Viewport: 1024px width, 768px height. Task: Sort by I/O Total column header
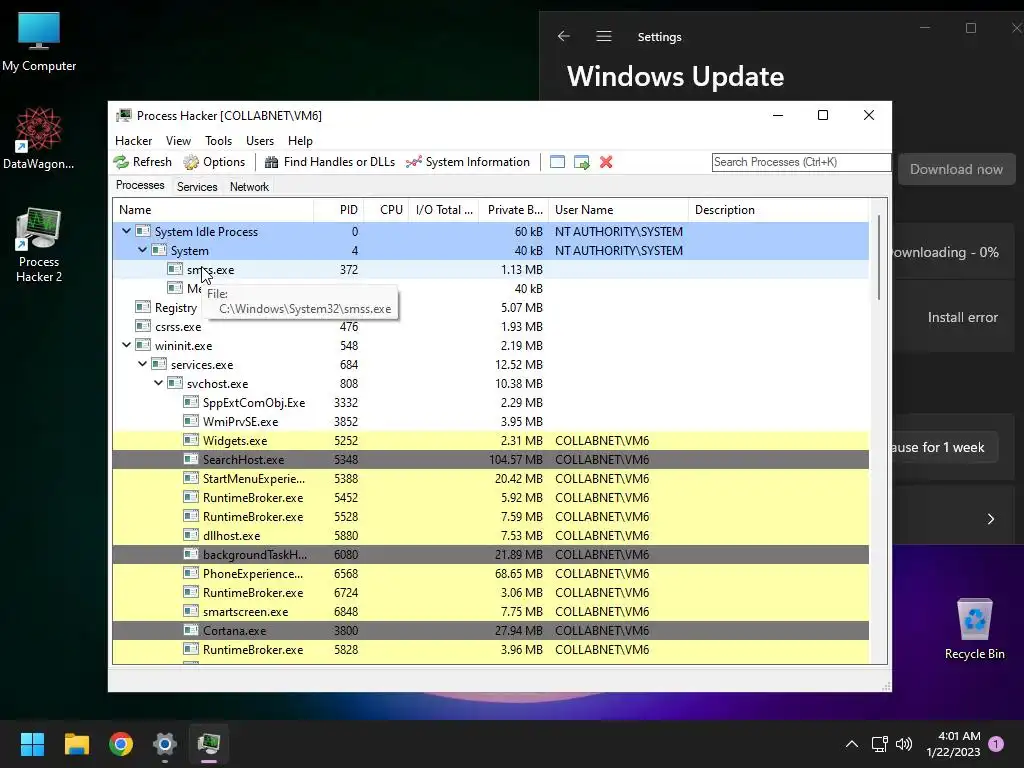(443, 210)
